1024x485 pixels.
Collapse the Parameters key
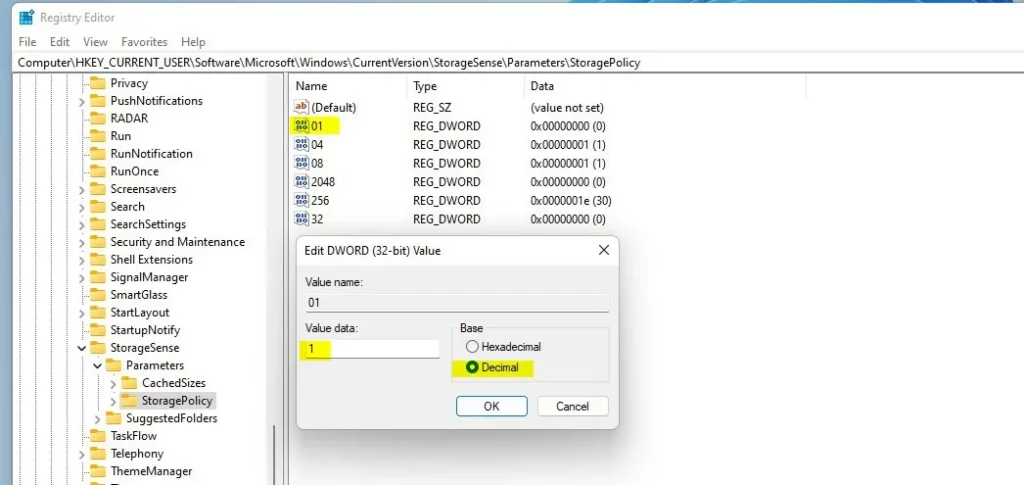click(97, 366)
